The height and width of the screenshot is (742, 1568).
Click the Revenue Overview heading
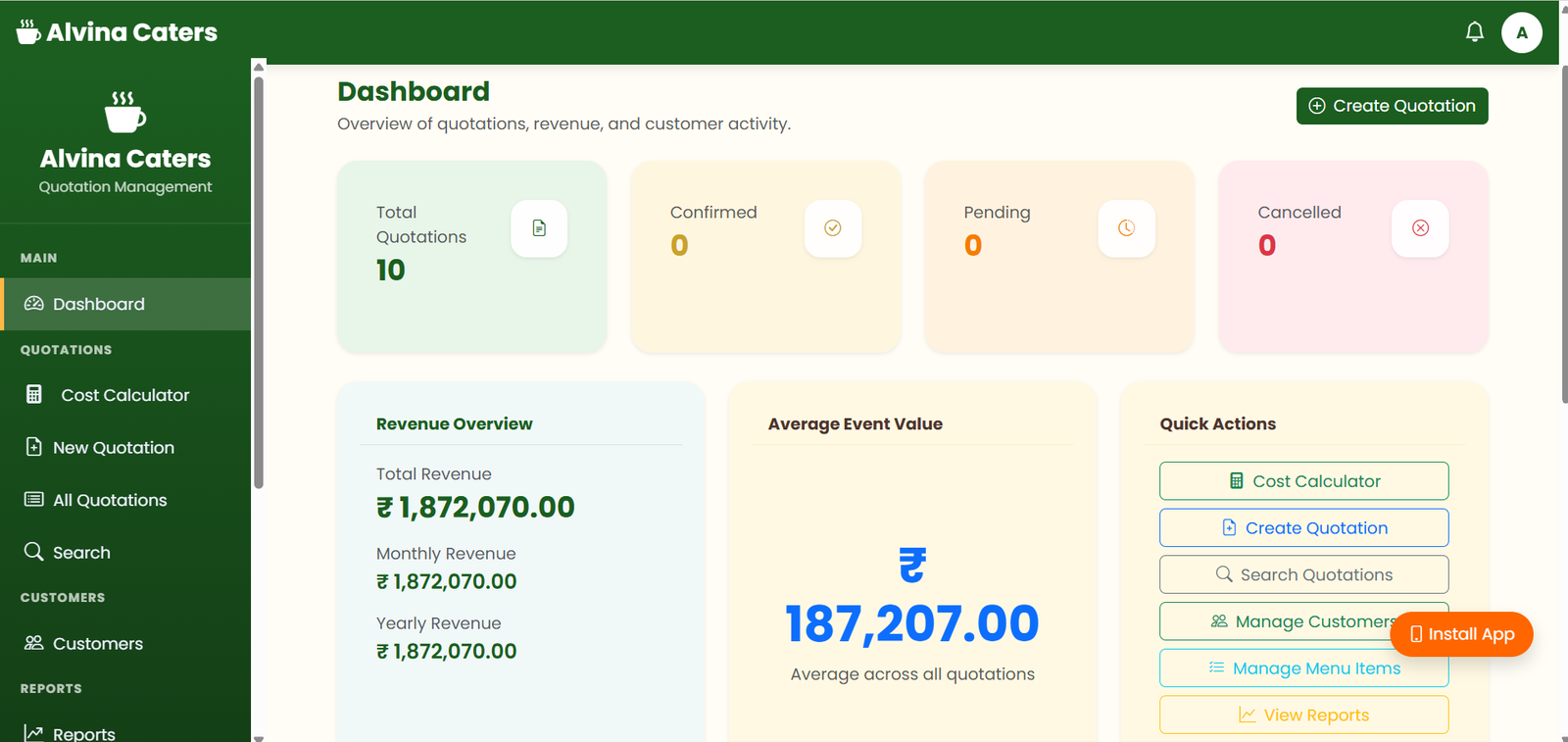[455, 423]
